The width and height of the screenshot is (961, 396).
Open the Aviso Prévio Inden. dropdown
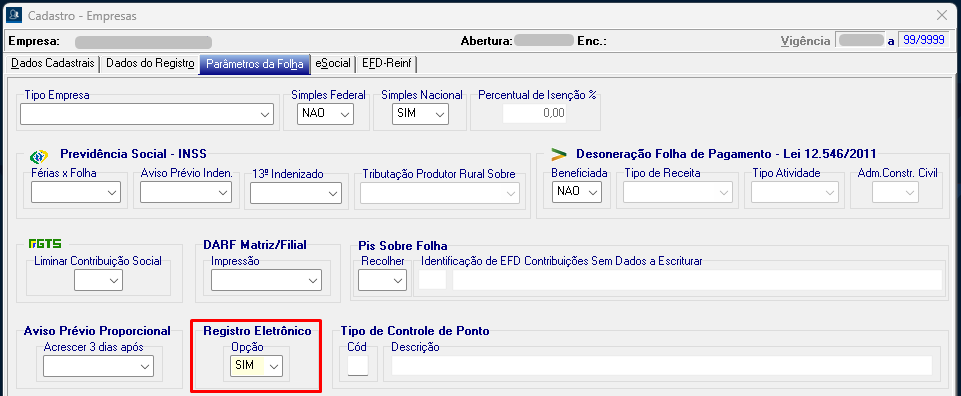tap(185, 192)
